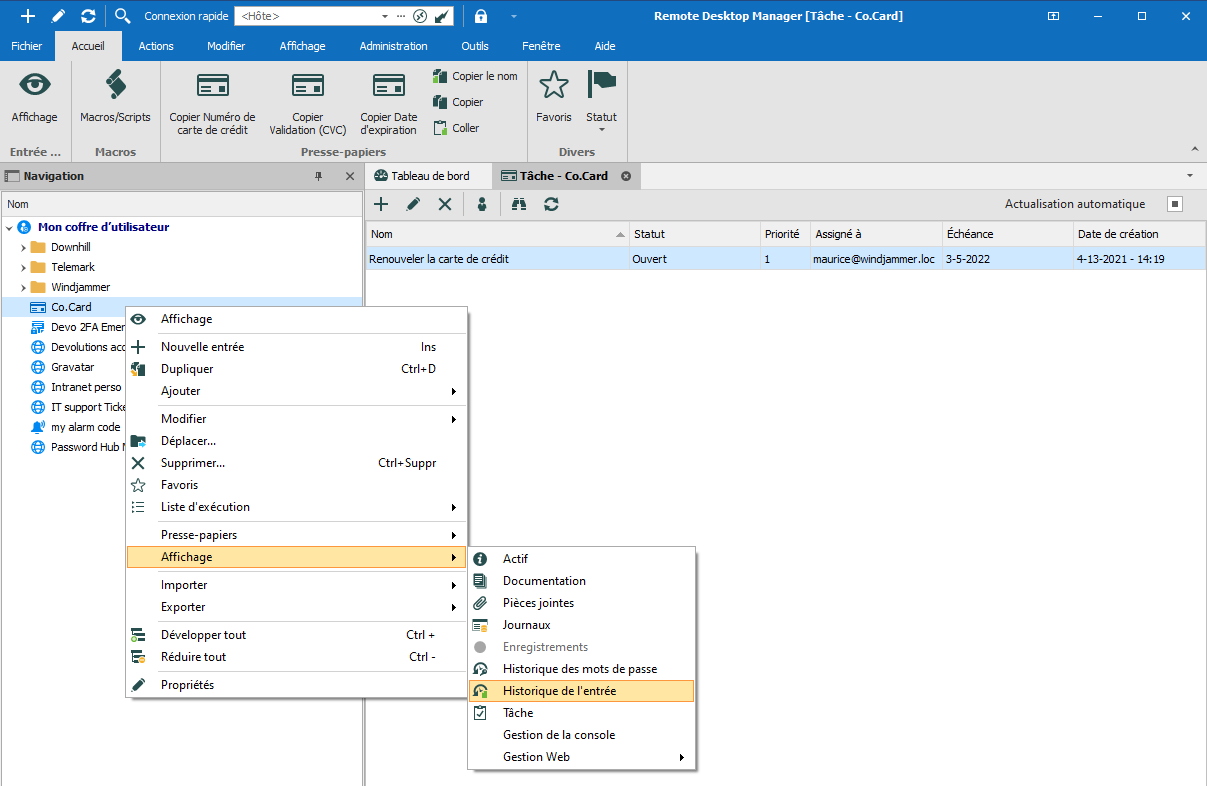Click the Favoris star in ribbon
1207x786 pixels.
pyautogui.click(x=553, y=87)
